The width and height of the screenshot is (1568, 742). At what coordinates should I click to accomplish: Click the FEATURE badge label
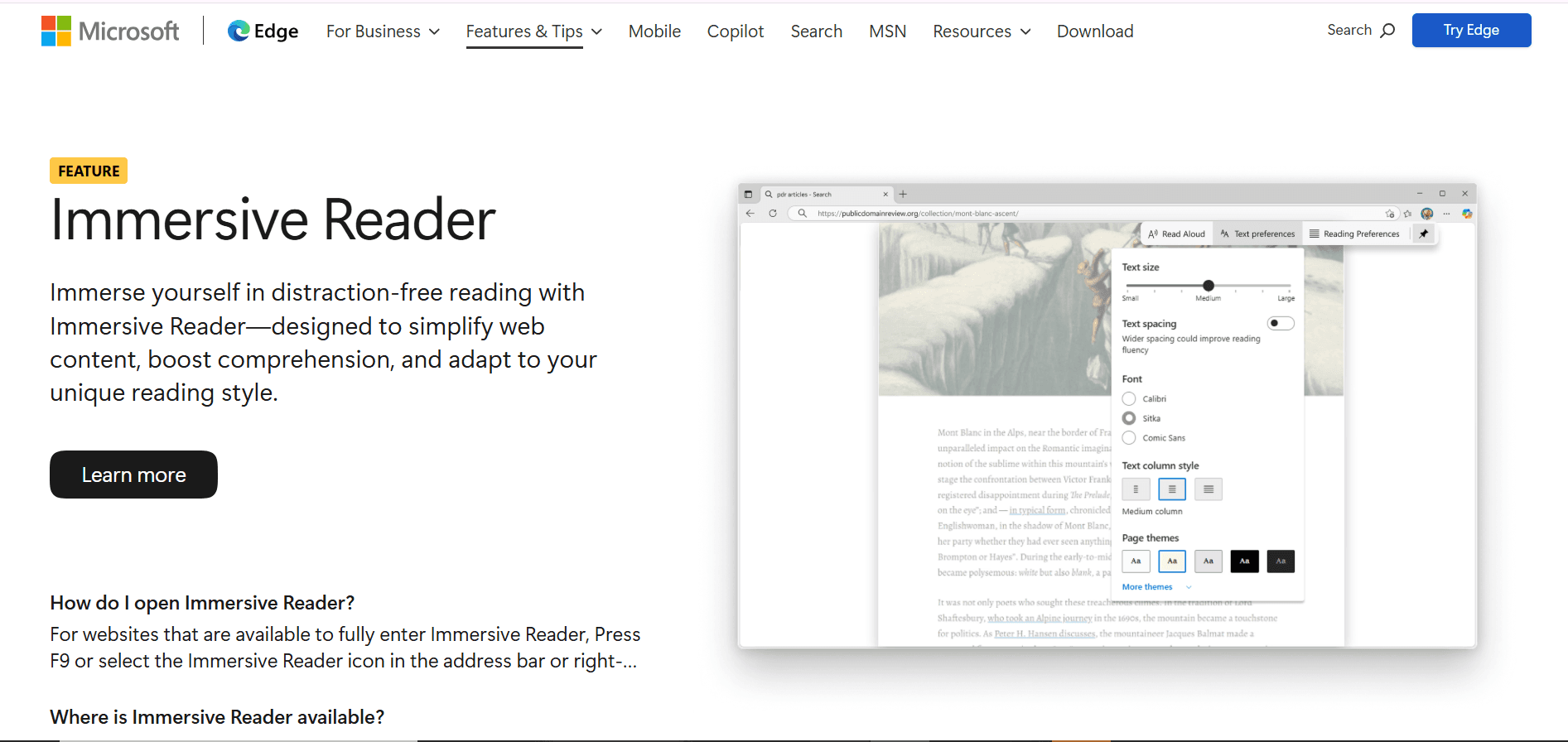point(89,171)
